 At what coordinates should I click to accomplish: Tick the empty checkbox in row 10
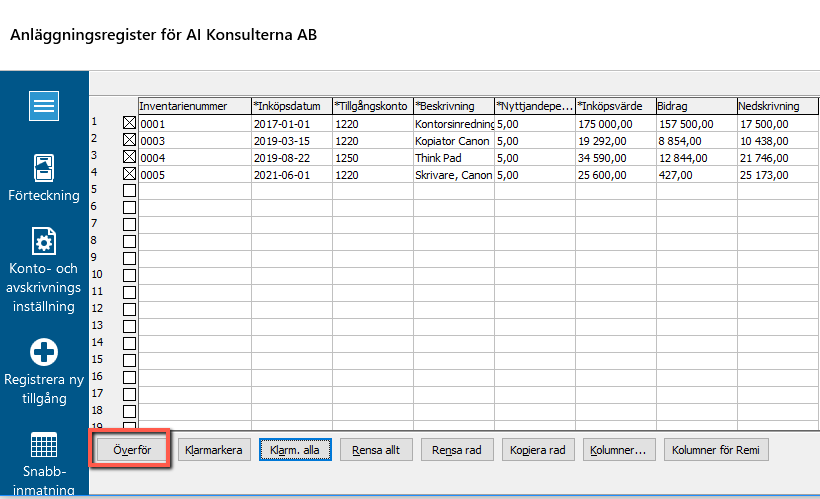(129, 276)
